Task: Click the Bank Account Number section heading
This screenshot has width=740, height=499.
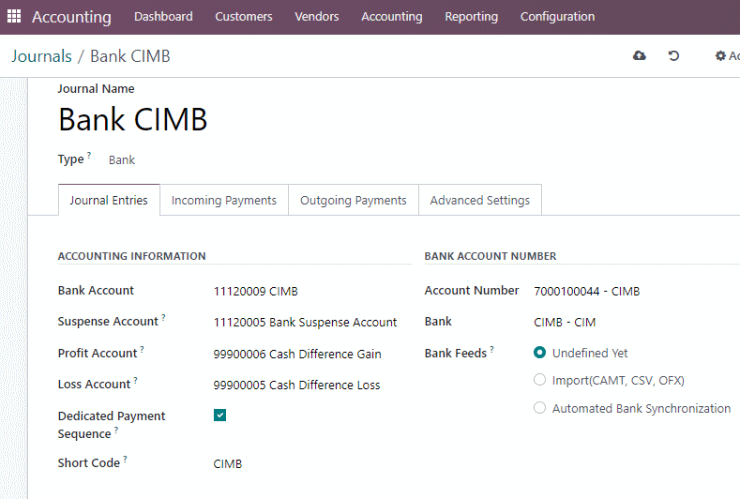Action: 490,256
